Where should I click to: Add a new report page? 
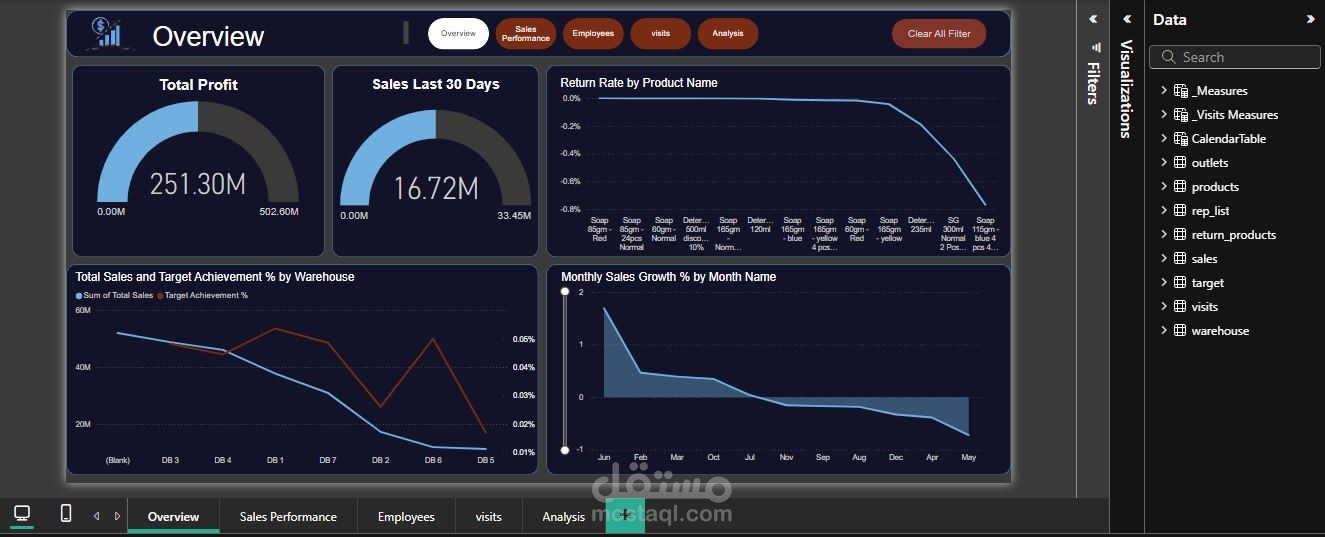[x=625, y=515]
